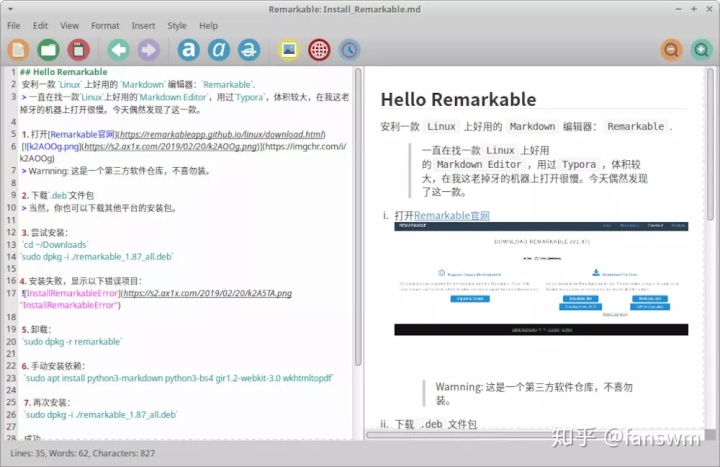720x467 pixels.
Task: Click the Undo left arrow icon
Action: click(x=118, y=50)
